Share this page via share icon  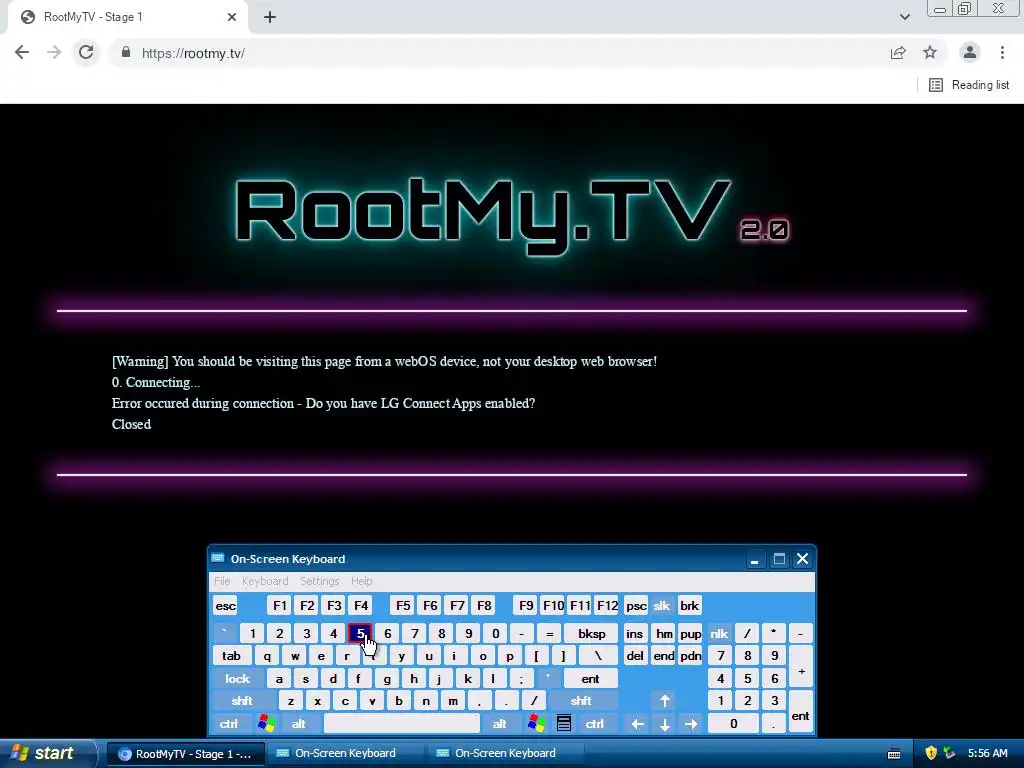pos(898,53)
